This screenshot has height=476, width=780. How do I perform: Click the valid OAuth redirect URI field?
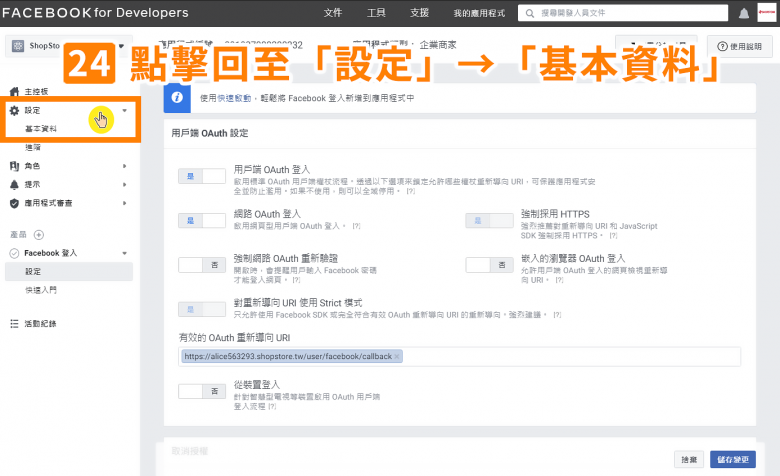click(x=459, y=357)
